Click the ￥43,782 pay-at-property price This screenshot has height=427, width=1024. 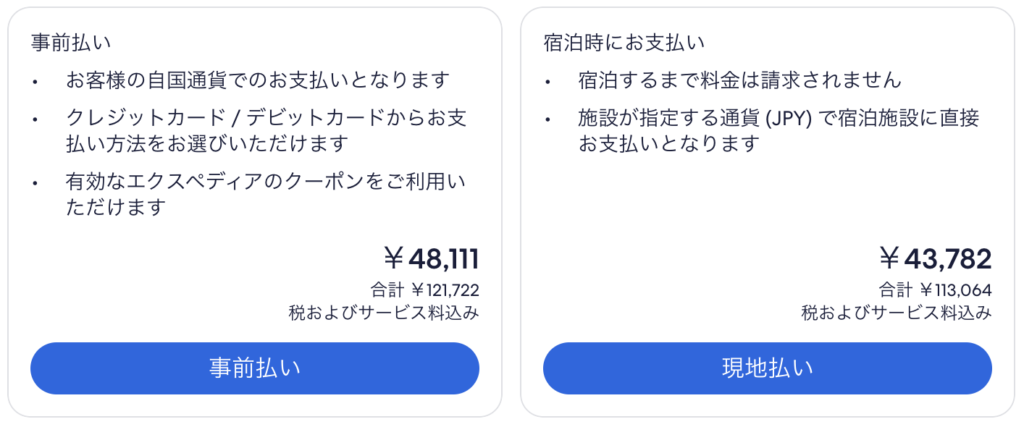935,259
